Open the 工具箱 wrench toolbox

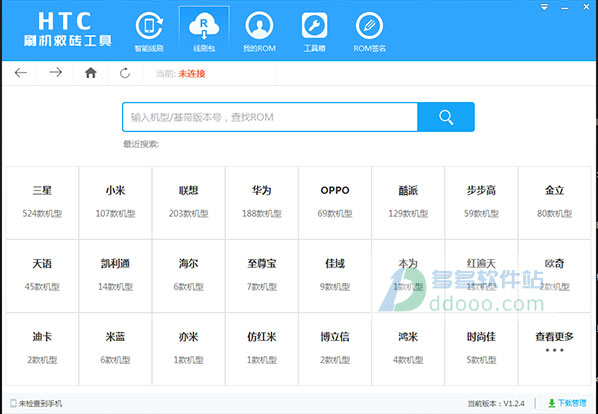[314, 31]
